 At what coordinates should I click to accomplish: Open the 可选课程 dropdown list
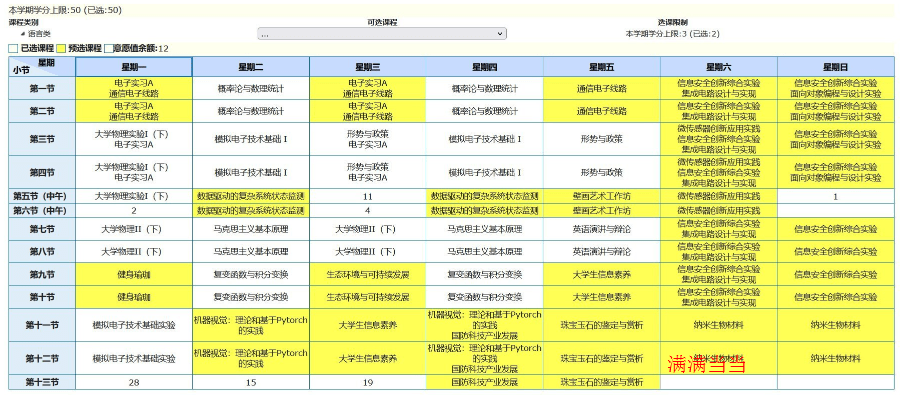pos(382,34)
